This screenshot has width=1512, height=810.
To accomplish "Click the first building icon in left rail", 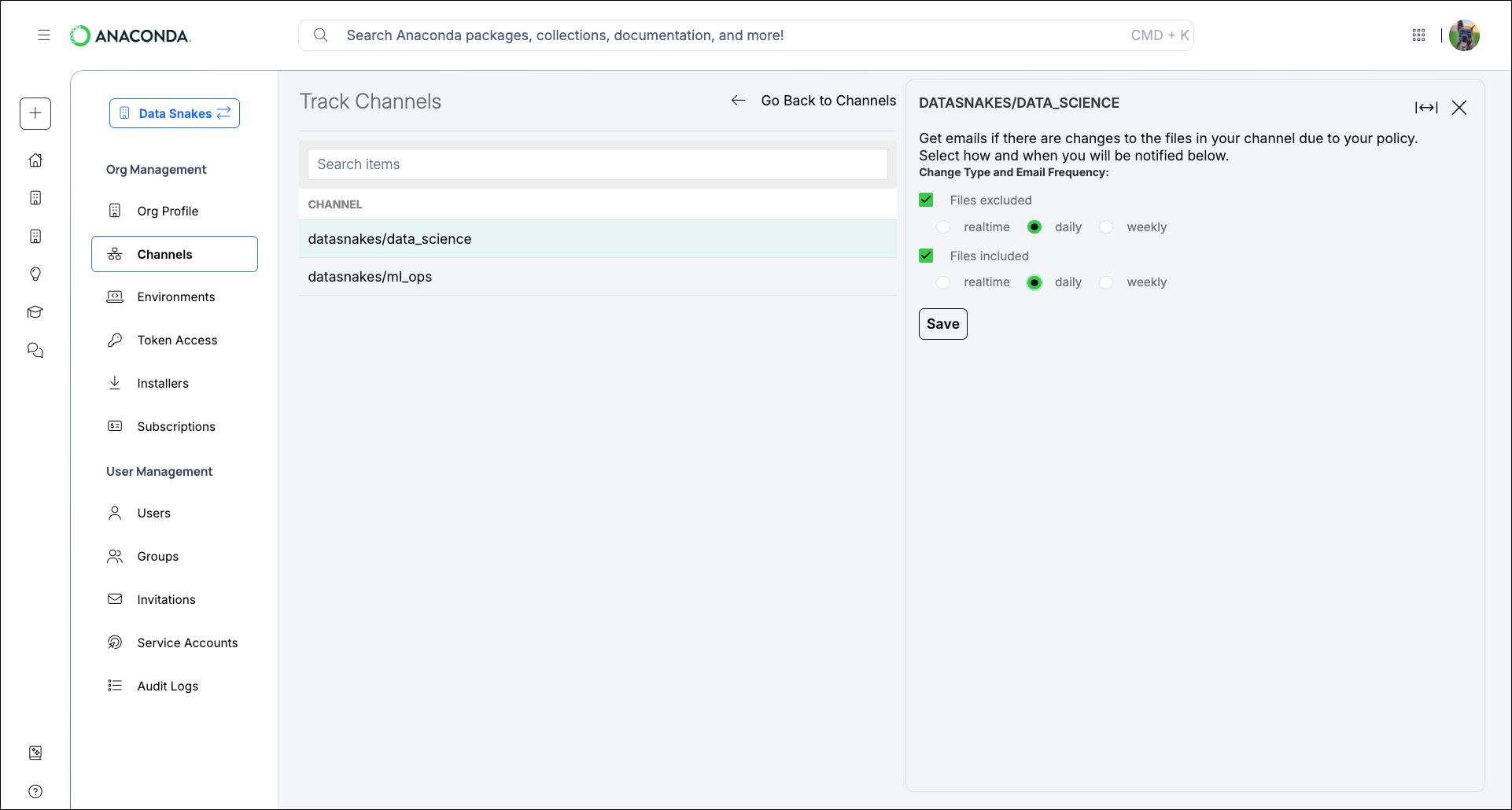I will coord(35,198).
